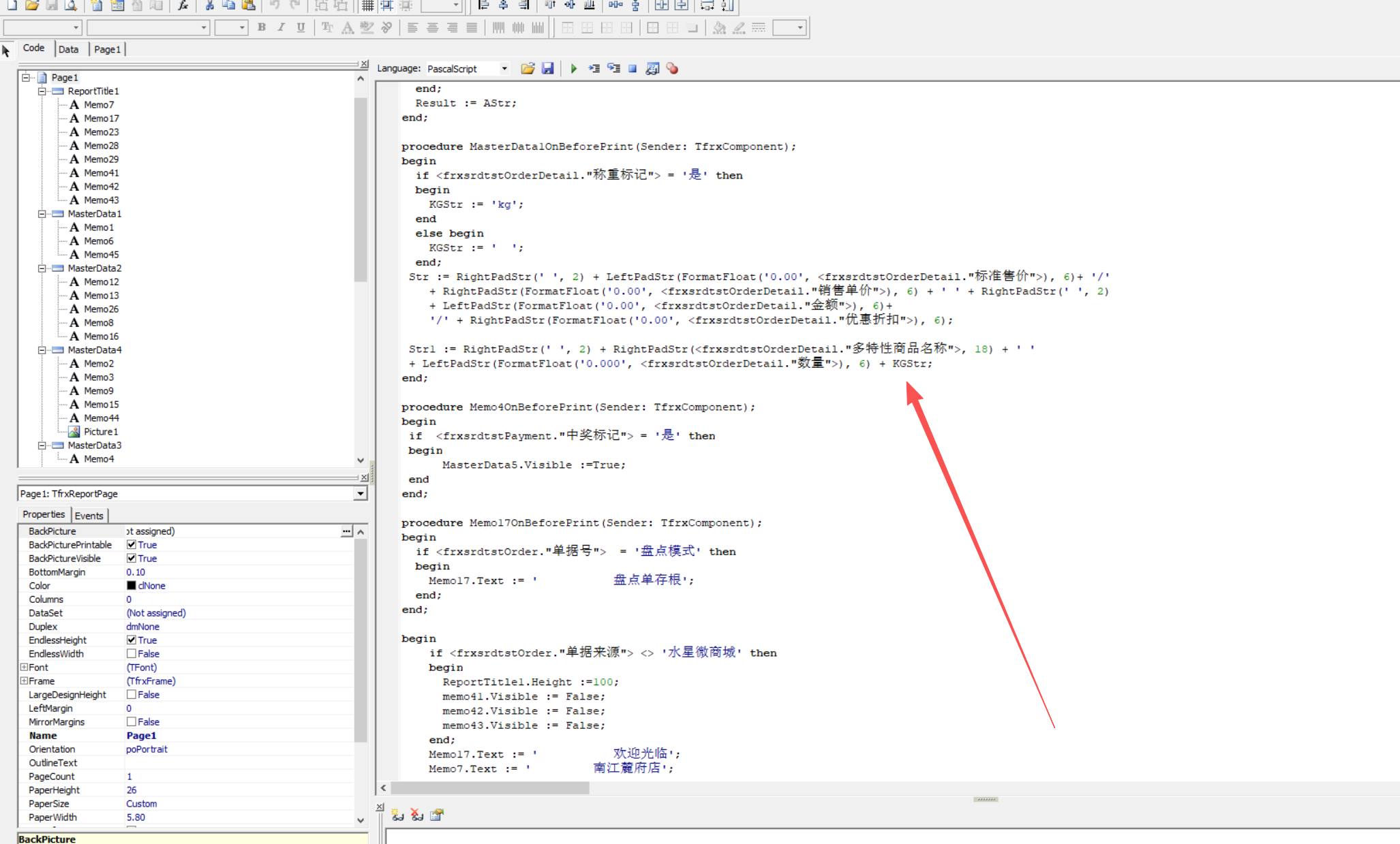Click the Italic formatting button
Viewport: 1400px width, 844px height.
click(281, 28)
